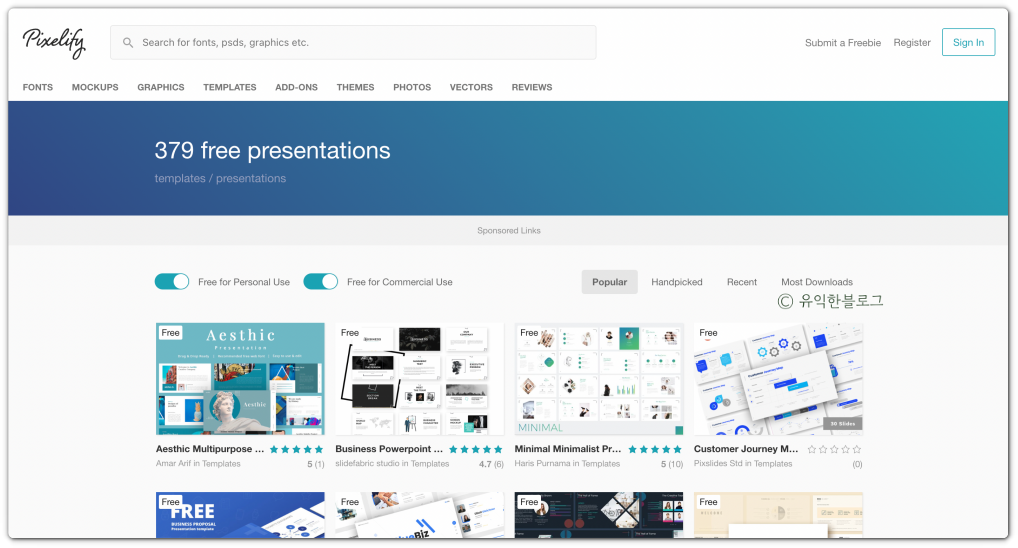1018x548 pixels.
Task: Open the PHOTOS menu
Action: point(412,87)
